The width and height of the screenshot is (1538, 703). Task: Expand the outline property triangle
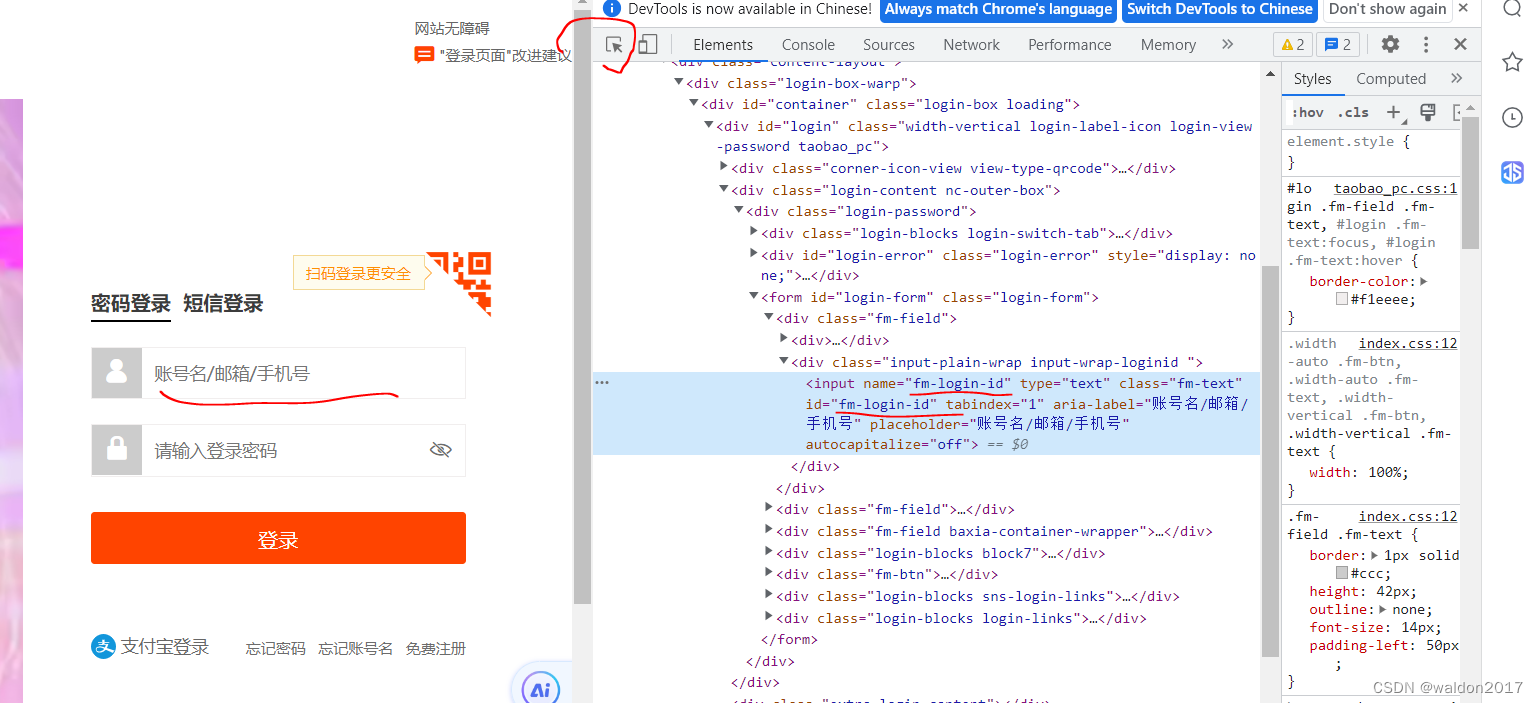pyautogui.click(x=1383, y=609)
